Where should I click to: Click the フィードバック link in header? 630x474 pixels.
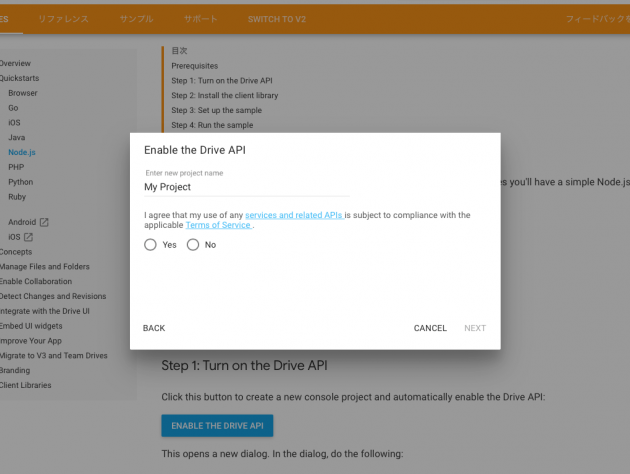click(x=598, y=19)
